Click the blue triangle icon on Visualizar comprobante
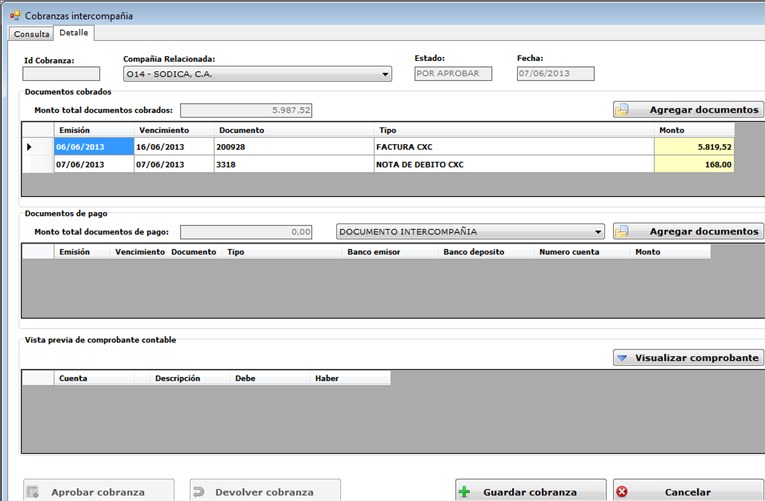This screenshot has width=765, height=501. coord(622,358)
